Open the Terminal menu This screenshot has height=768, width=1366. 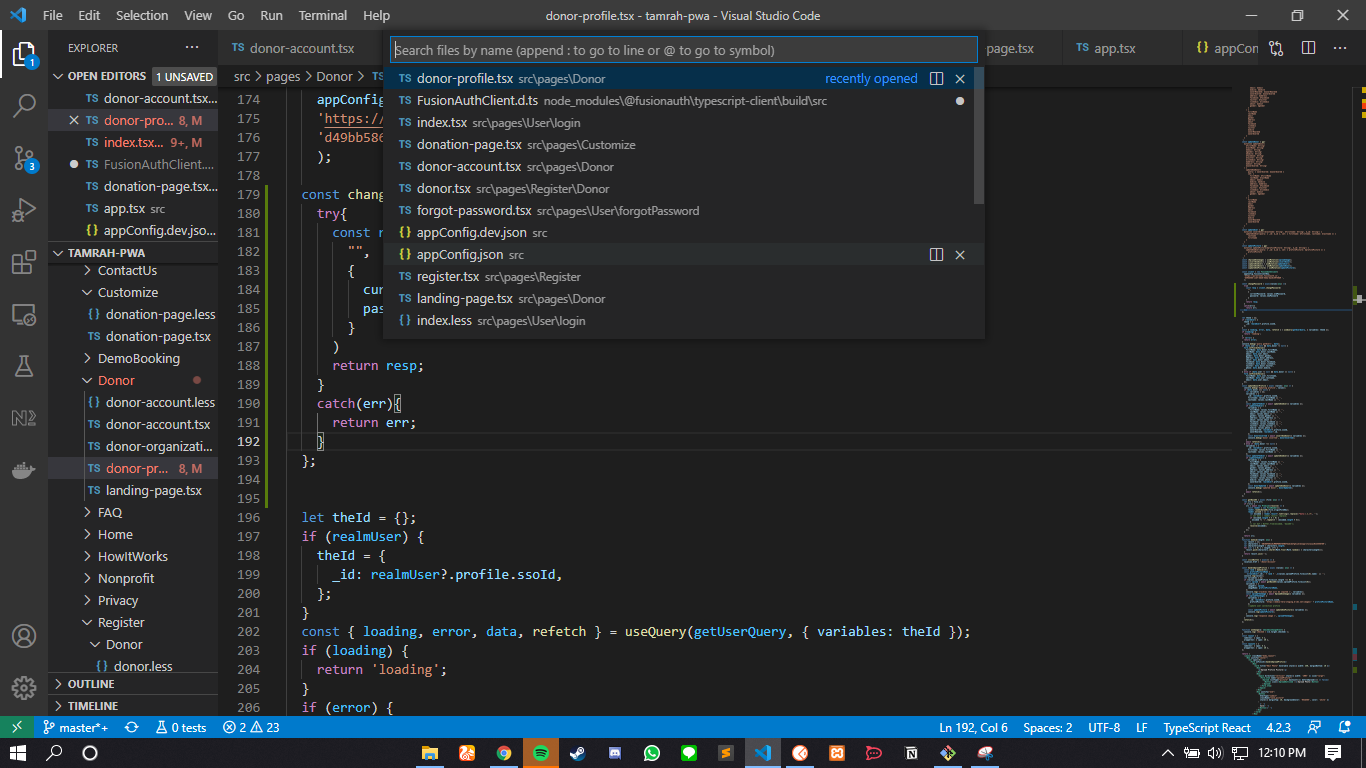[x=322, y=16]
